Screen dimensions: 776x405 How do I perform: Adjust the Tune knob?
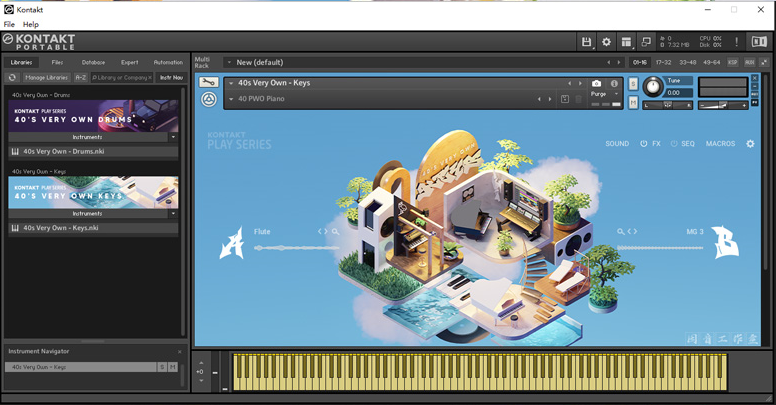653,87
